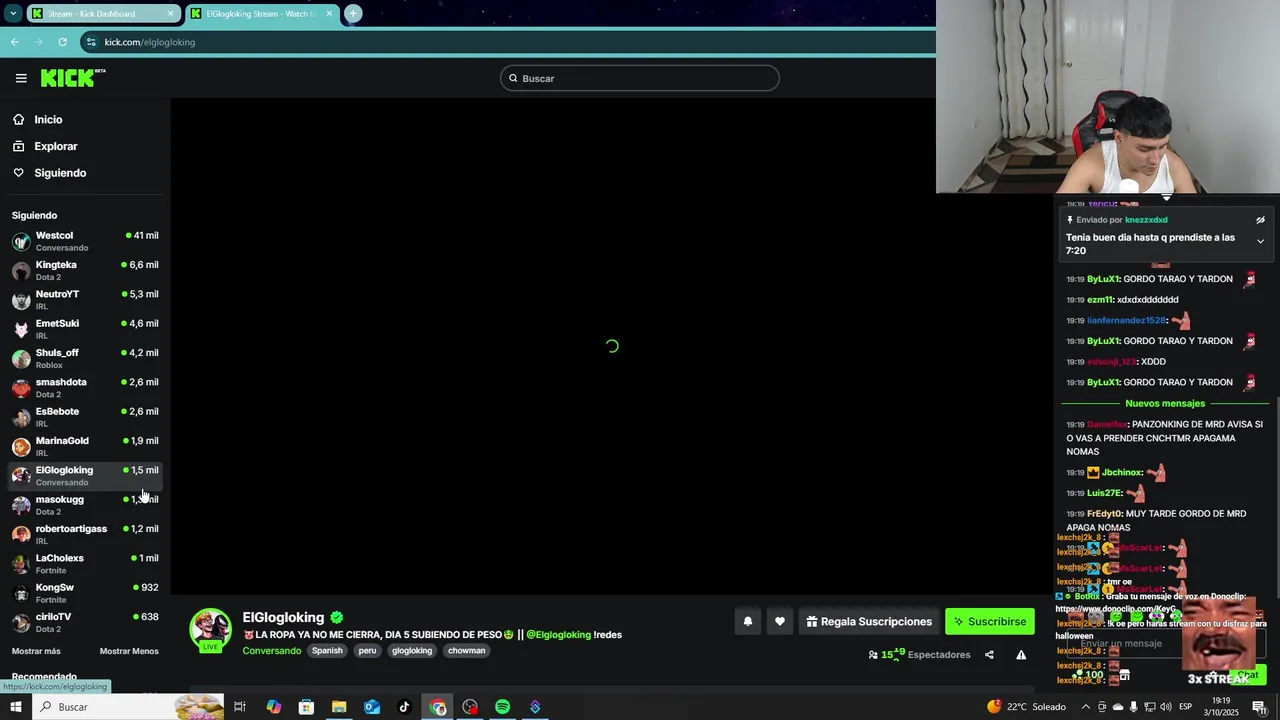Open Windows Start menu
1280x720 pixels.
pyautogui.click(x=15, y=707)
